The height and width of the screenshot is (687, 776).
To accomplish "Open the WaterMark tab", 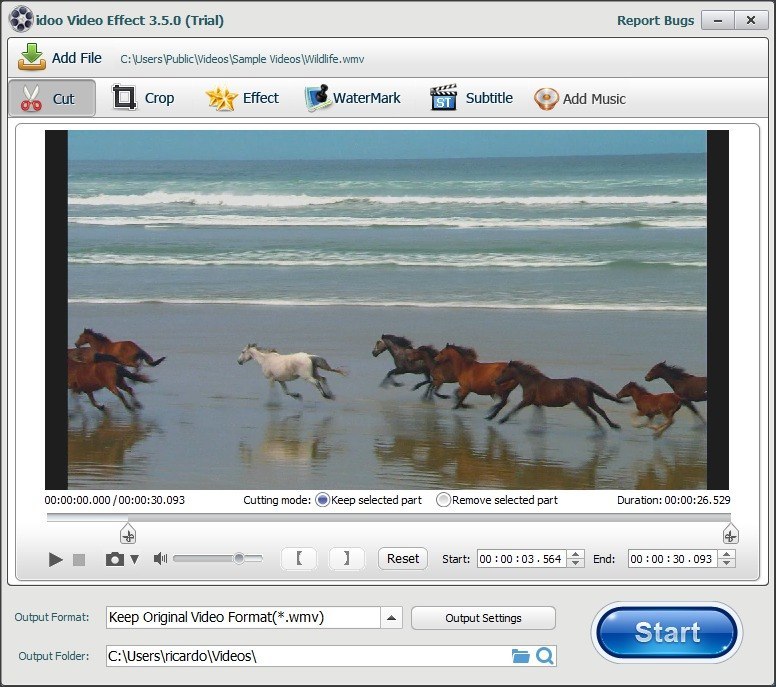I will click(x=352, y=98).
